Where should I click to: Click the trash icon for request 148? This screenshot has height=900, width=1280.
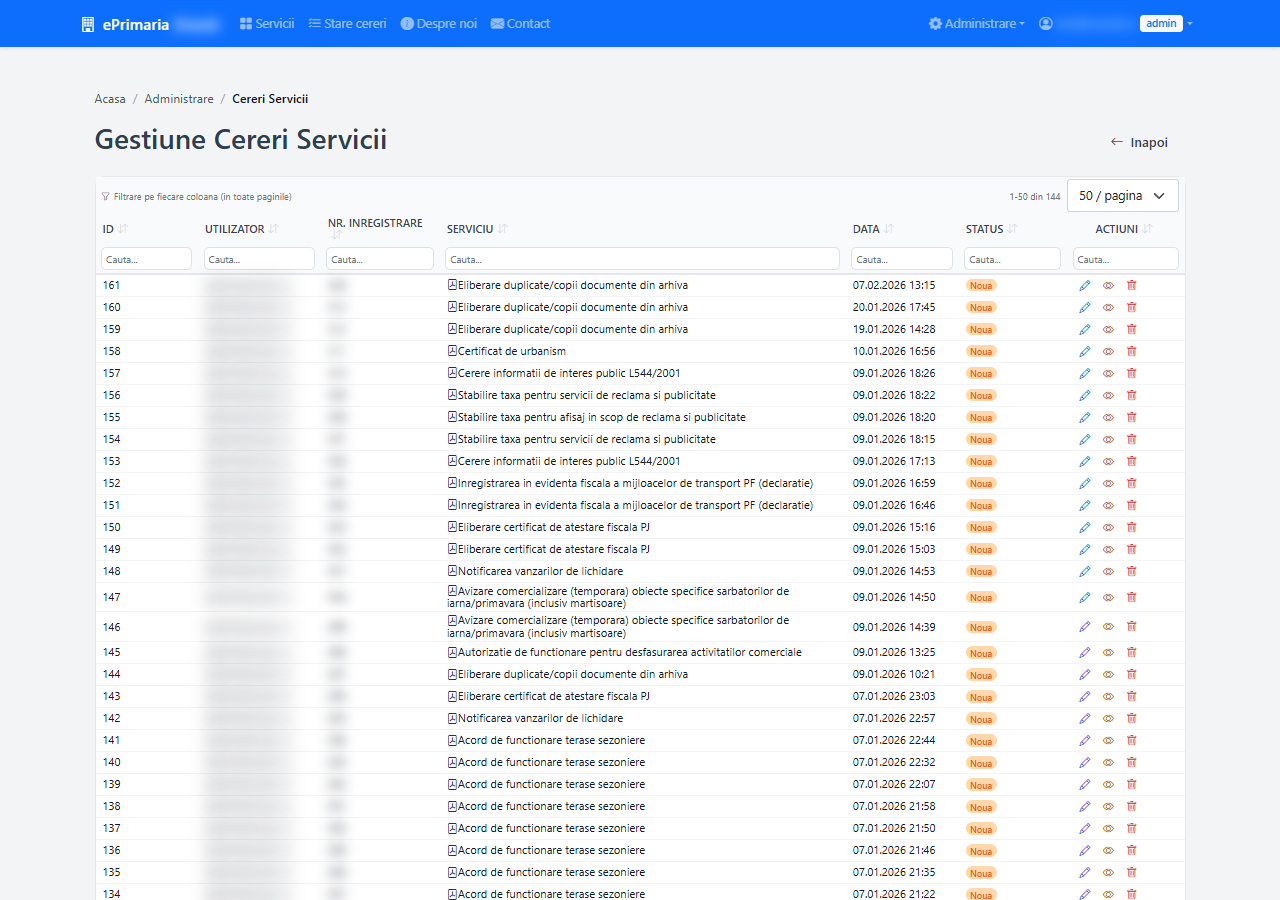[1132, 571]
